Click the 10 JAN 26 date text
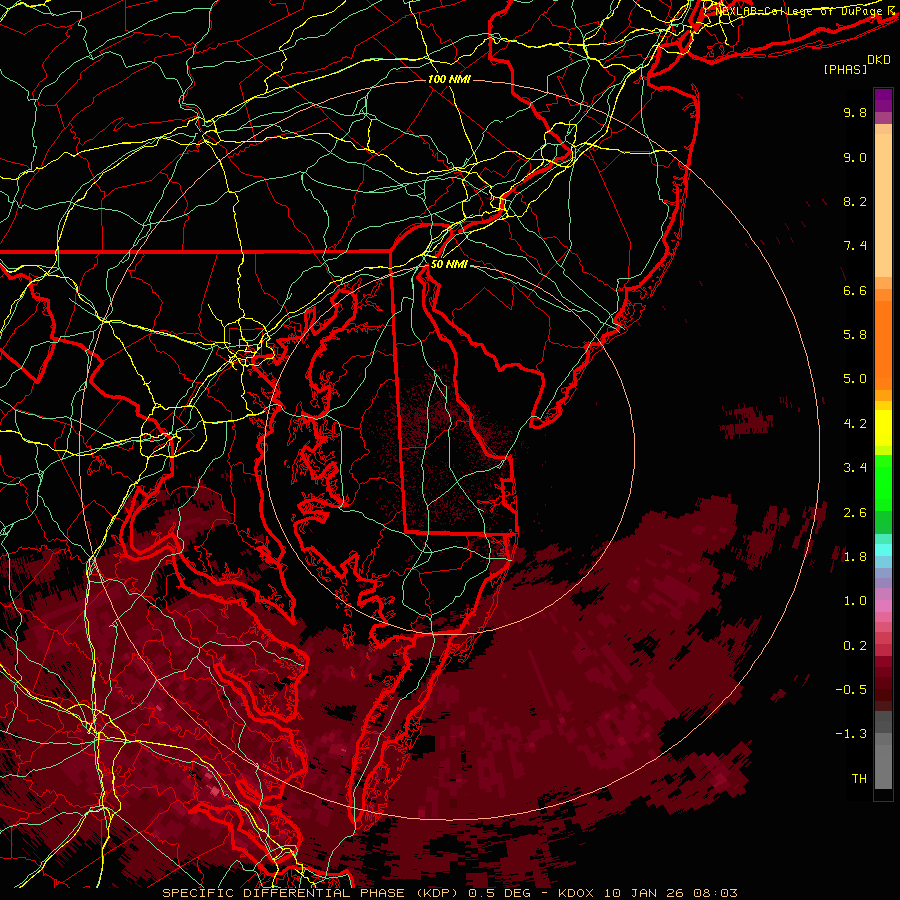 (646, 893)
